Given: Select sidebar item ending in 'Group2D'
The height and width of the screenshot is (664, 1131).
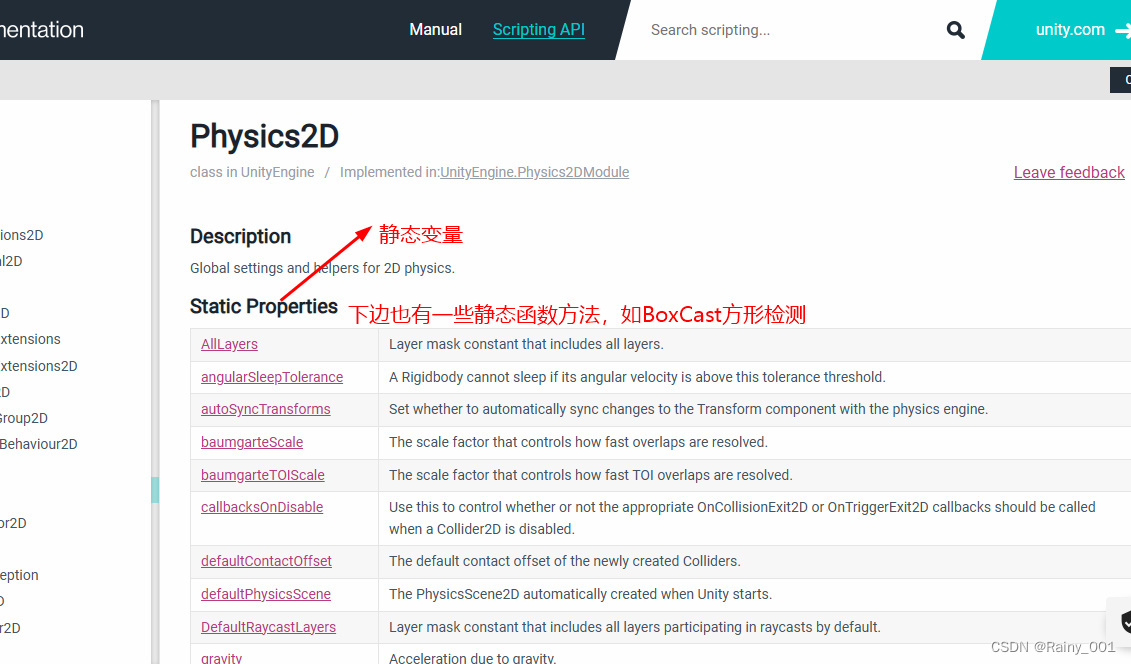Looking at the screenshot, I should [24, 418].
